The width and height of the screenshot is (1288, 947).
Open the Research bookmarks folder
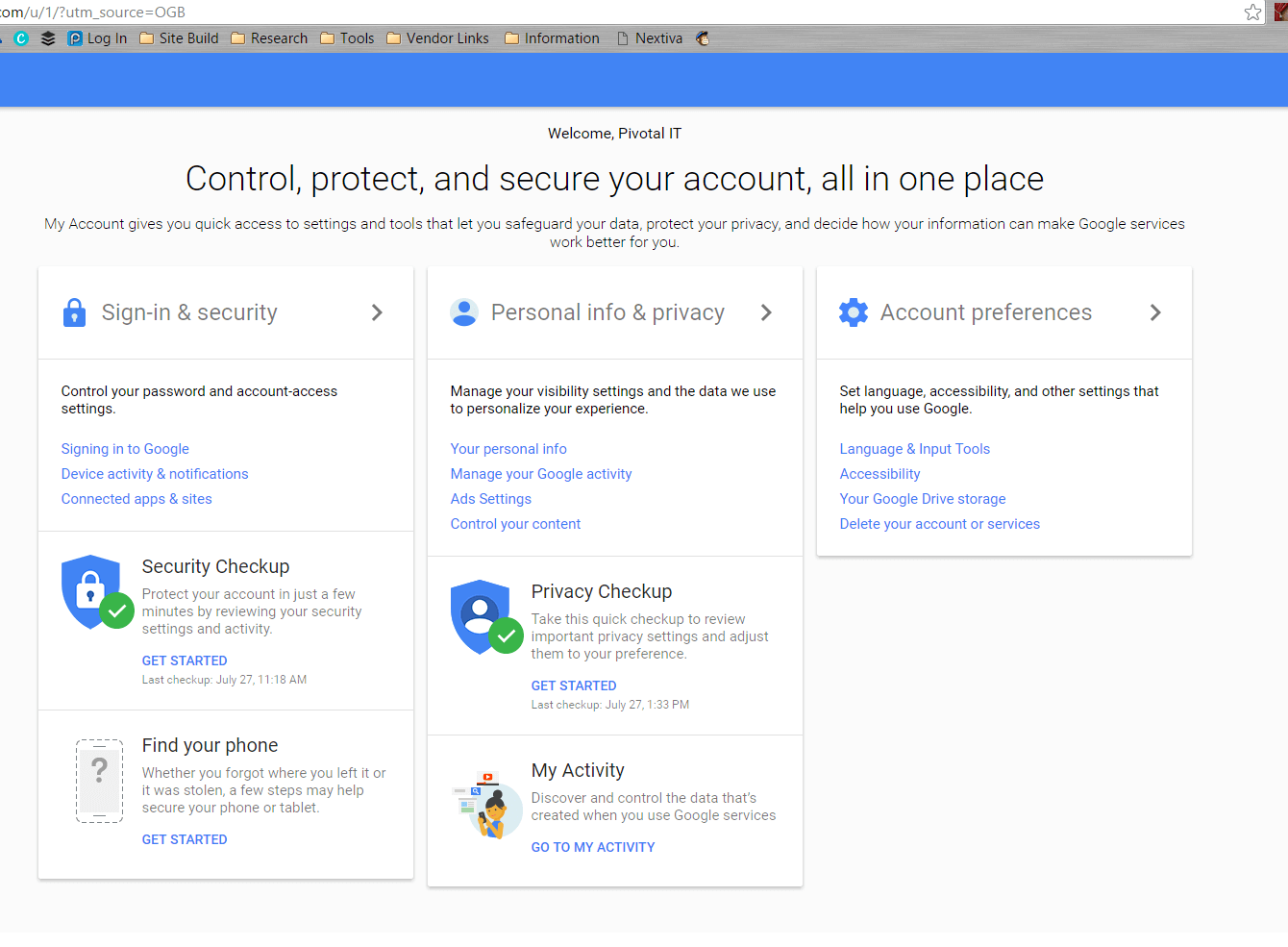(269, 38)
